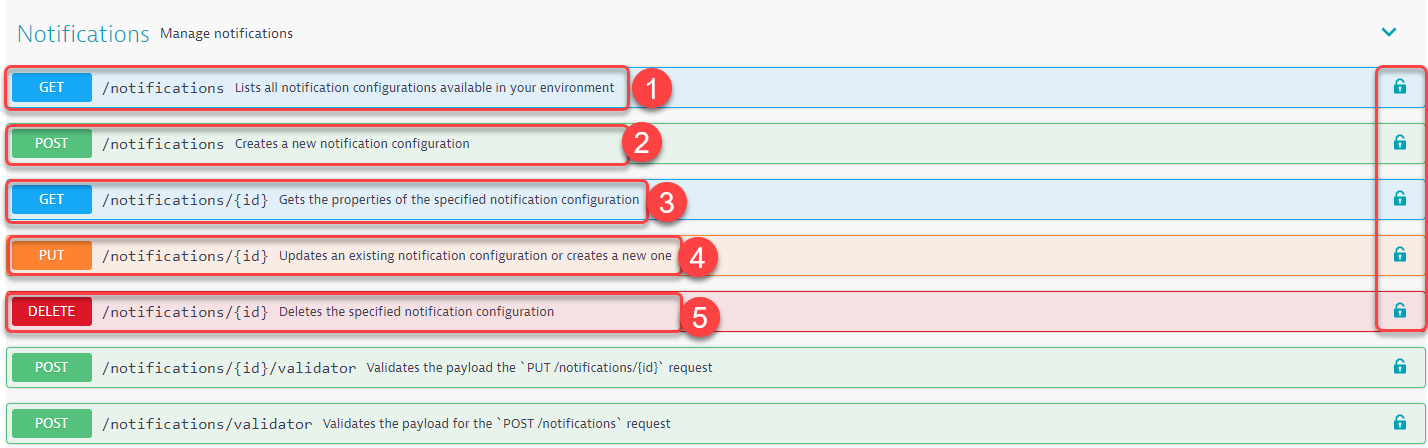This screenshot has height=448, width=1428.
Task: Click the GET badge on the /notifications/{id} row
Action: point(52,199)
